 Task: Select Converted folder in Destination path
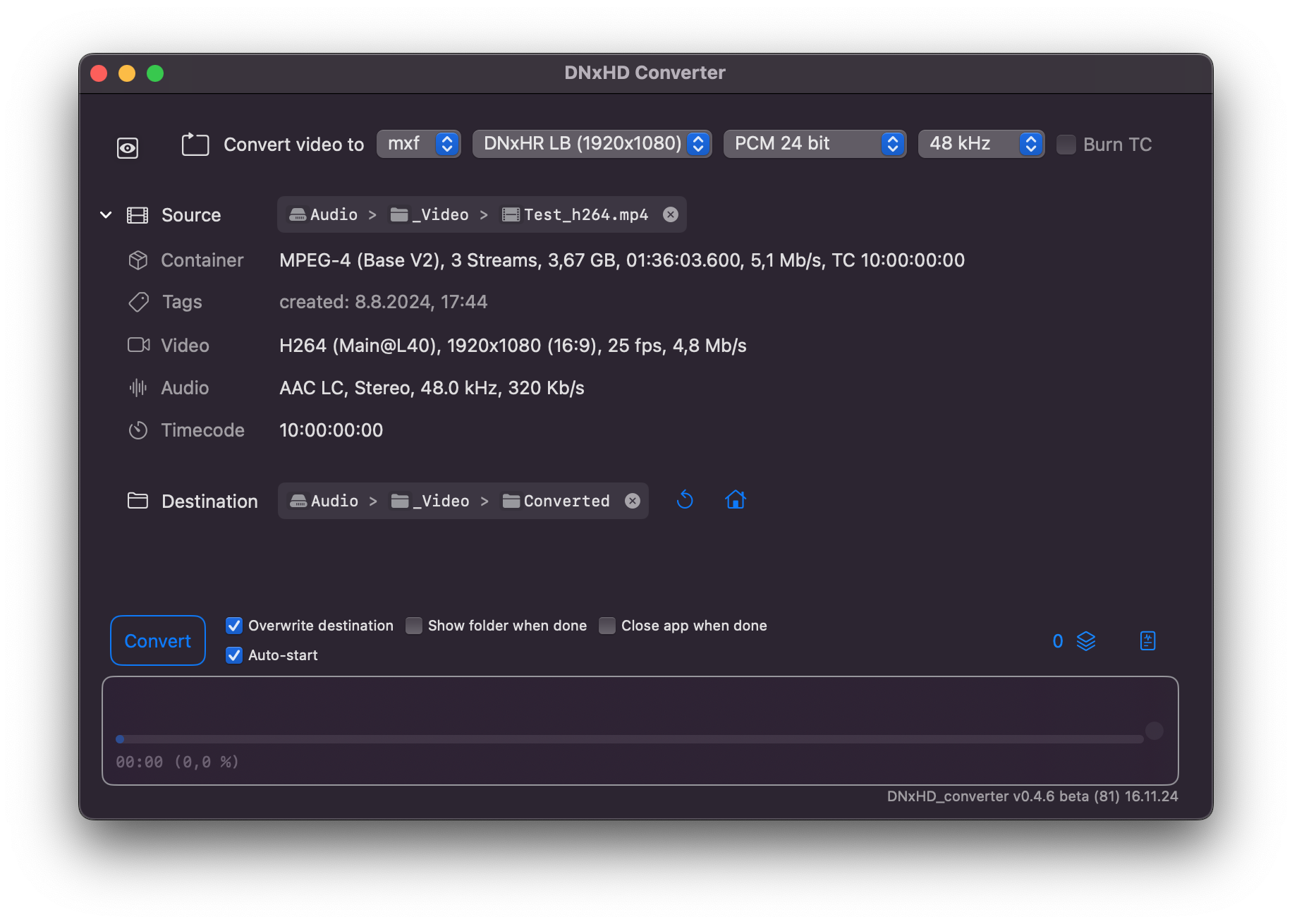556,501
